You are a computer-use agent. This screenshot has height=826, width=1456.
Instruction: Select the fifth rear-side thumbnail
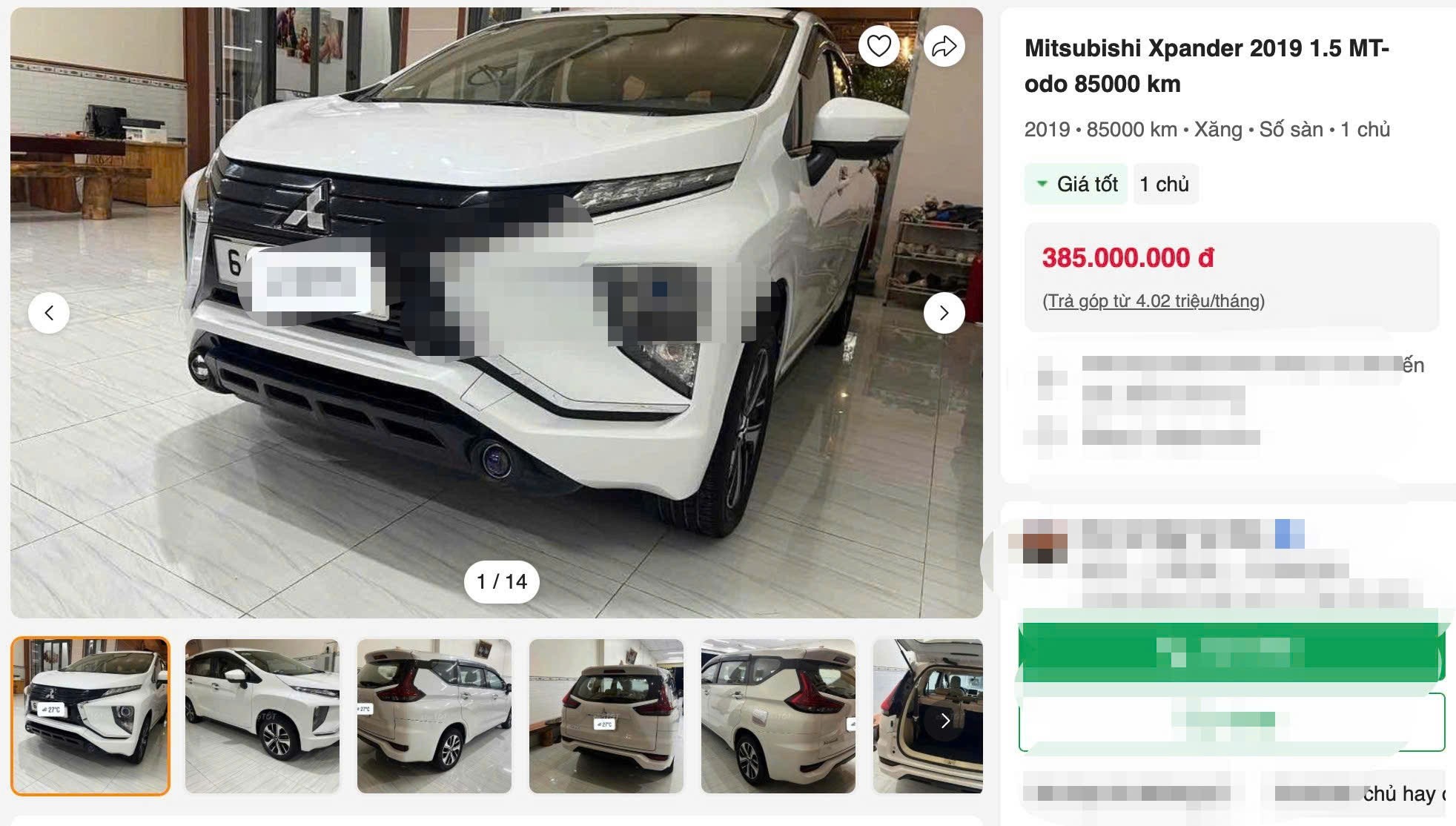tap(778, 716)
